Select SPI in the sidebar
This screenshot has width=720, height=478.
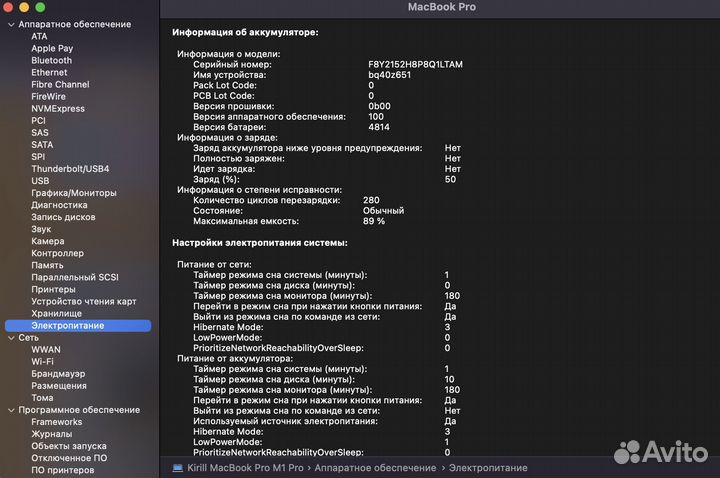[38, 157]
